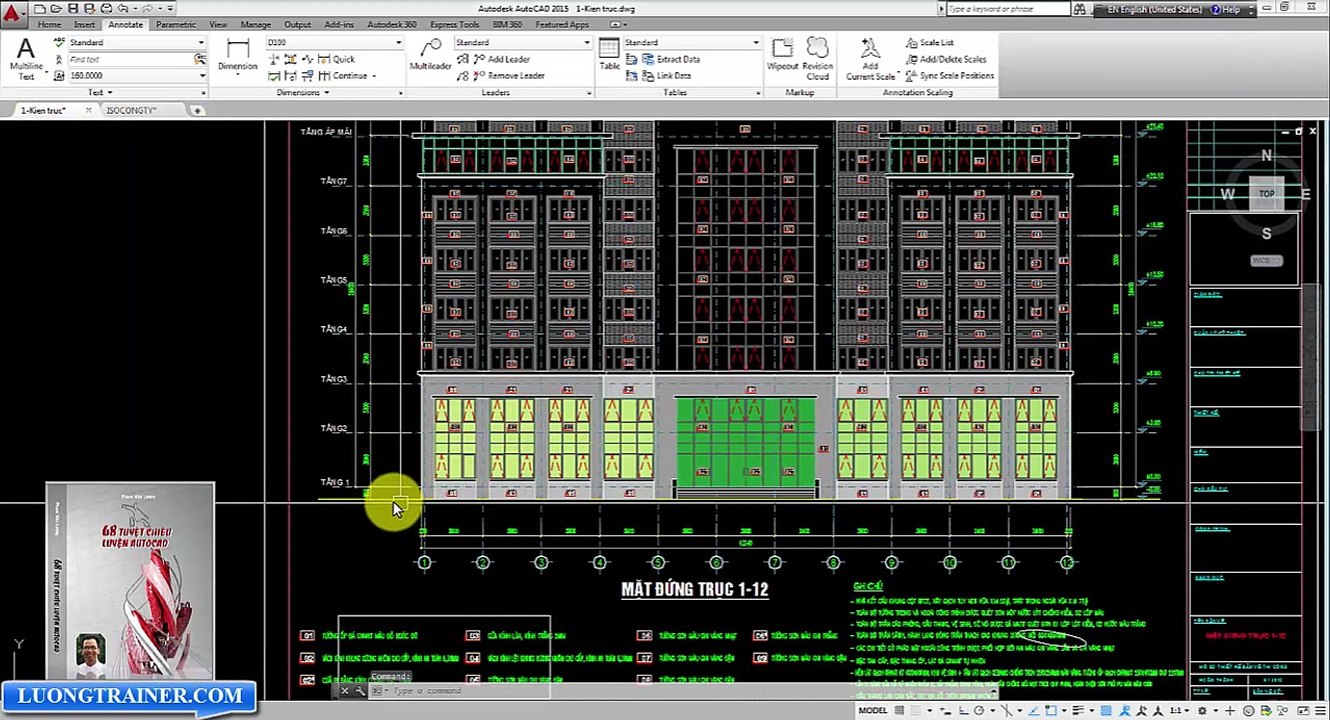Click Sync Scale Positions
The width and height of the screenshot is (1330, 720).
click(x=950, y=75)
